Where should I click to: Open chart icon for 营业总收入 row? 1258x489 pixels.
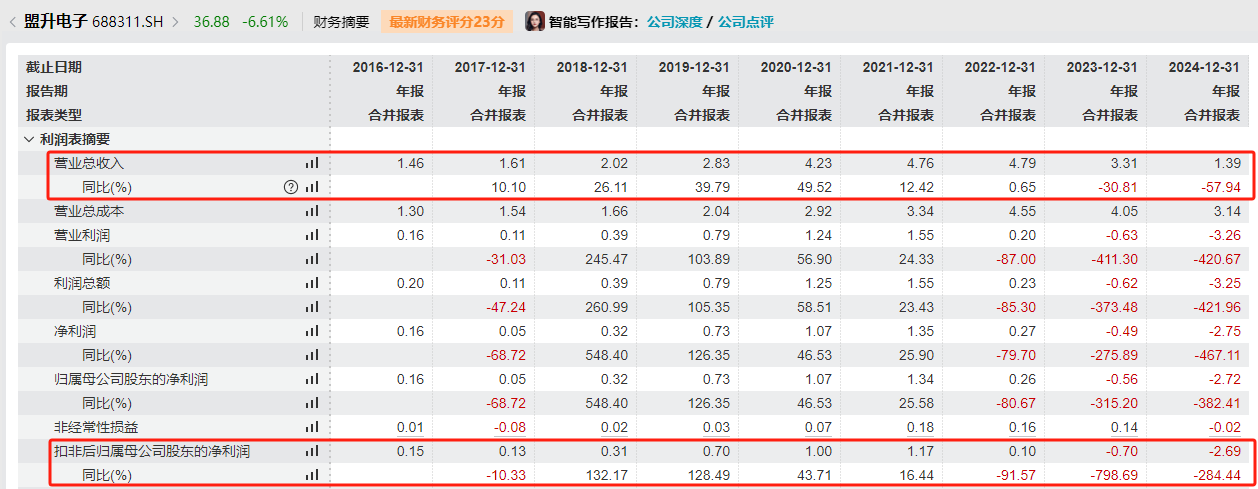coord(312,163)
